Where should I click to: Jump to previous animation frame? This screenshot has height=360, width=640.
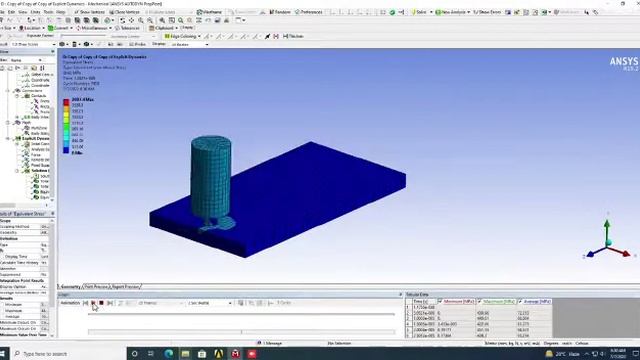point(85,303)
